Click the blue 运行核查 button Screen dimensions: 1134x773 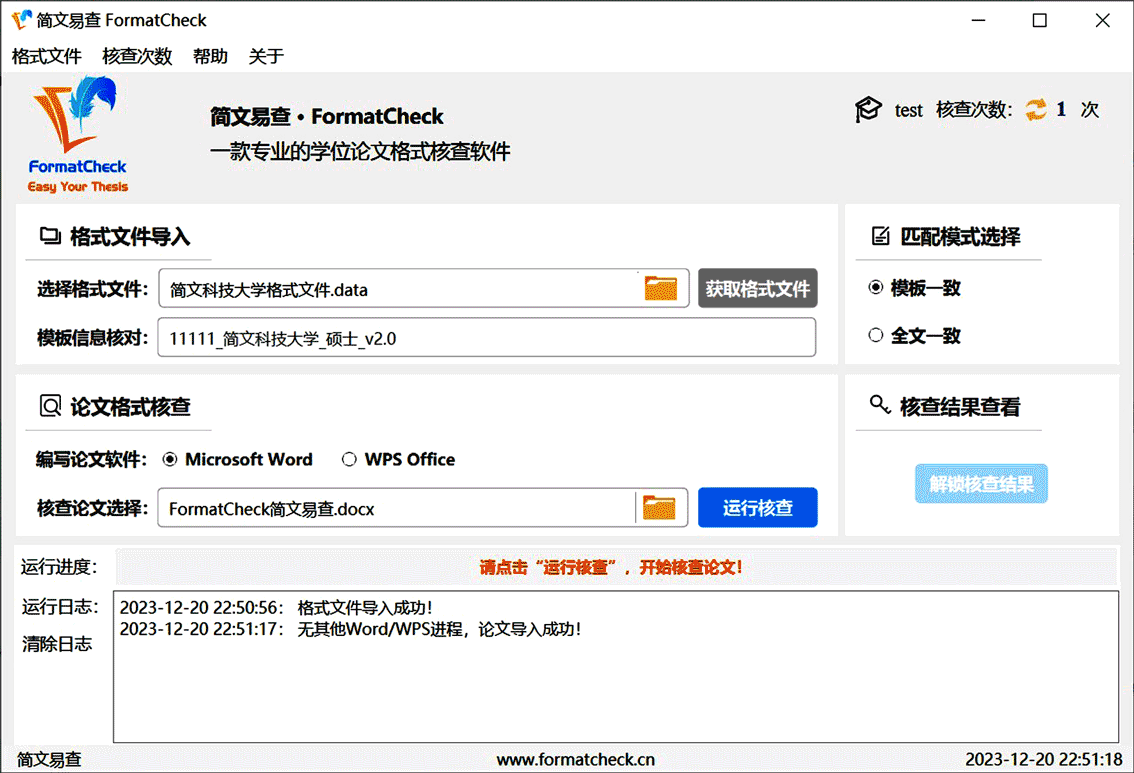click(x=757, y=508)
